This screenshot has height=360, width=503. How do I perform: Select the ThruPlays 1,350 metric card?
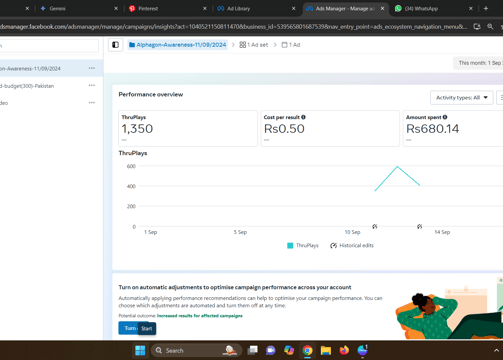tap(188, 128)
